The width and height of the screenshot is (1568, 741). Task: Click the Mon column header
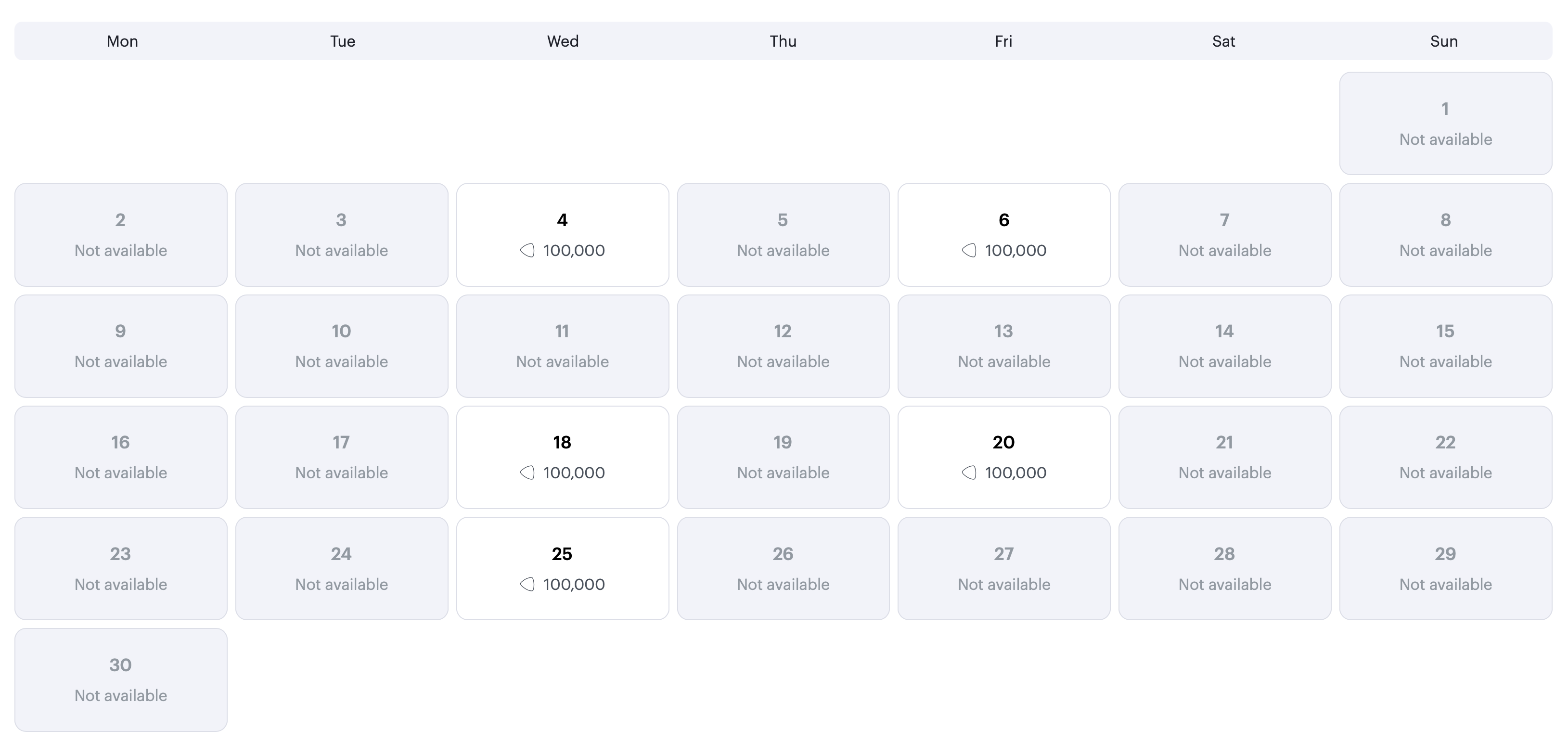coord(122,41)
